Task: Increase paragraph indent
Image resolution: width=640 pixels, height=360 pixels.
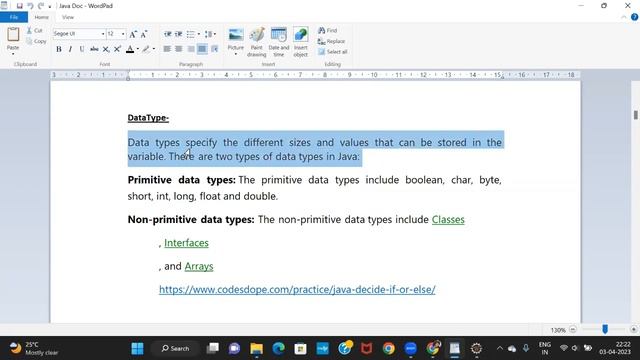Action: coord(178,34)
